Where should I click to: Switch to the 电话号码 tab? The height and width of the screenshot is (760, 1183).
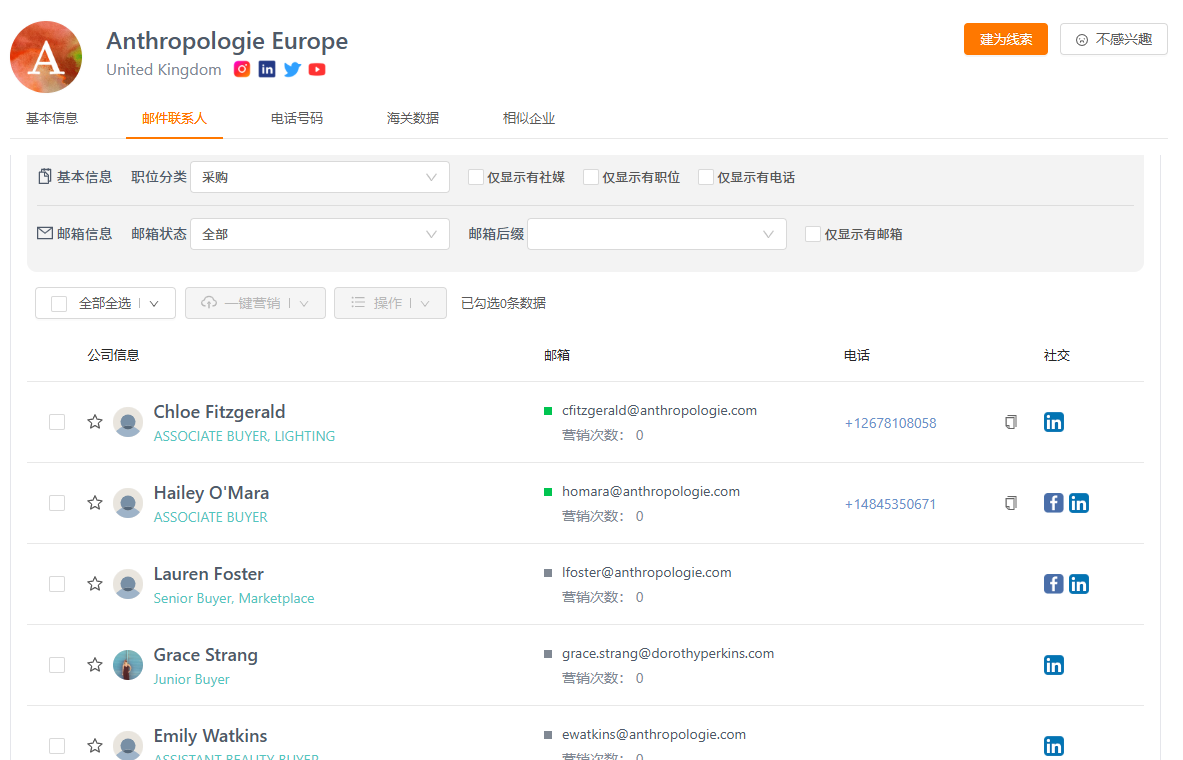[x=297, y=118]
